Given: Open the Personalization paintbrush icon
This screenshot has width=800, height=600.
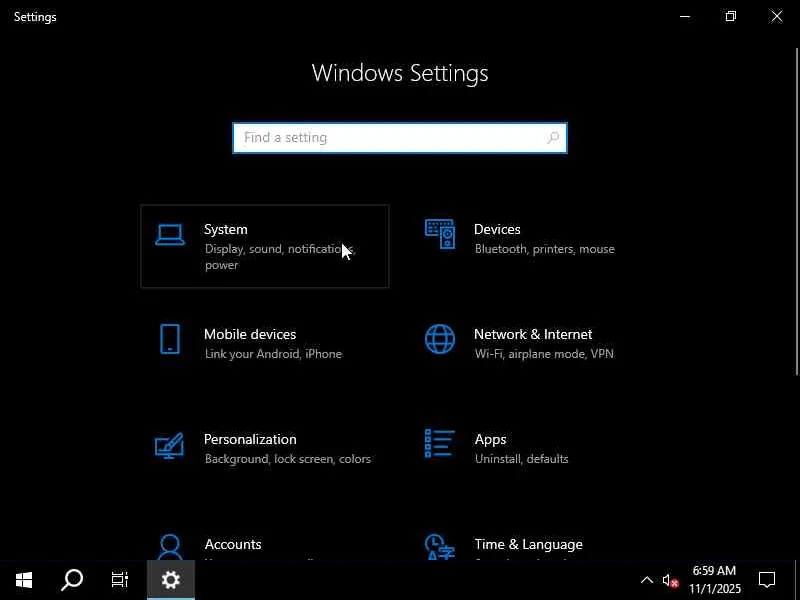Looking at the screenshot, I should 169,445.
